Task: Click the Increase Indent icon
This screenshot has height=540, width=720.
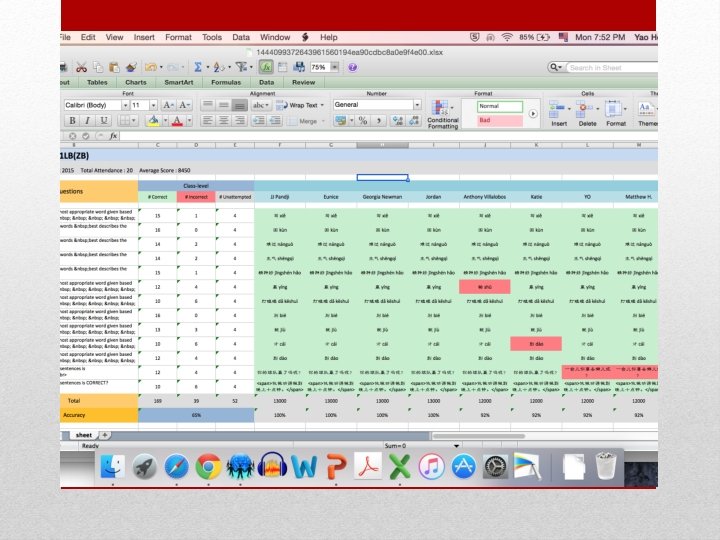Action: pyautogui.click(x=275, y=121)
